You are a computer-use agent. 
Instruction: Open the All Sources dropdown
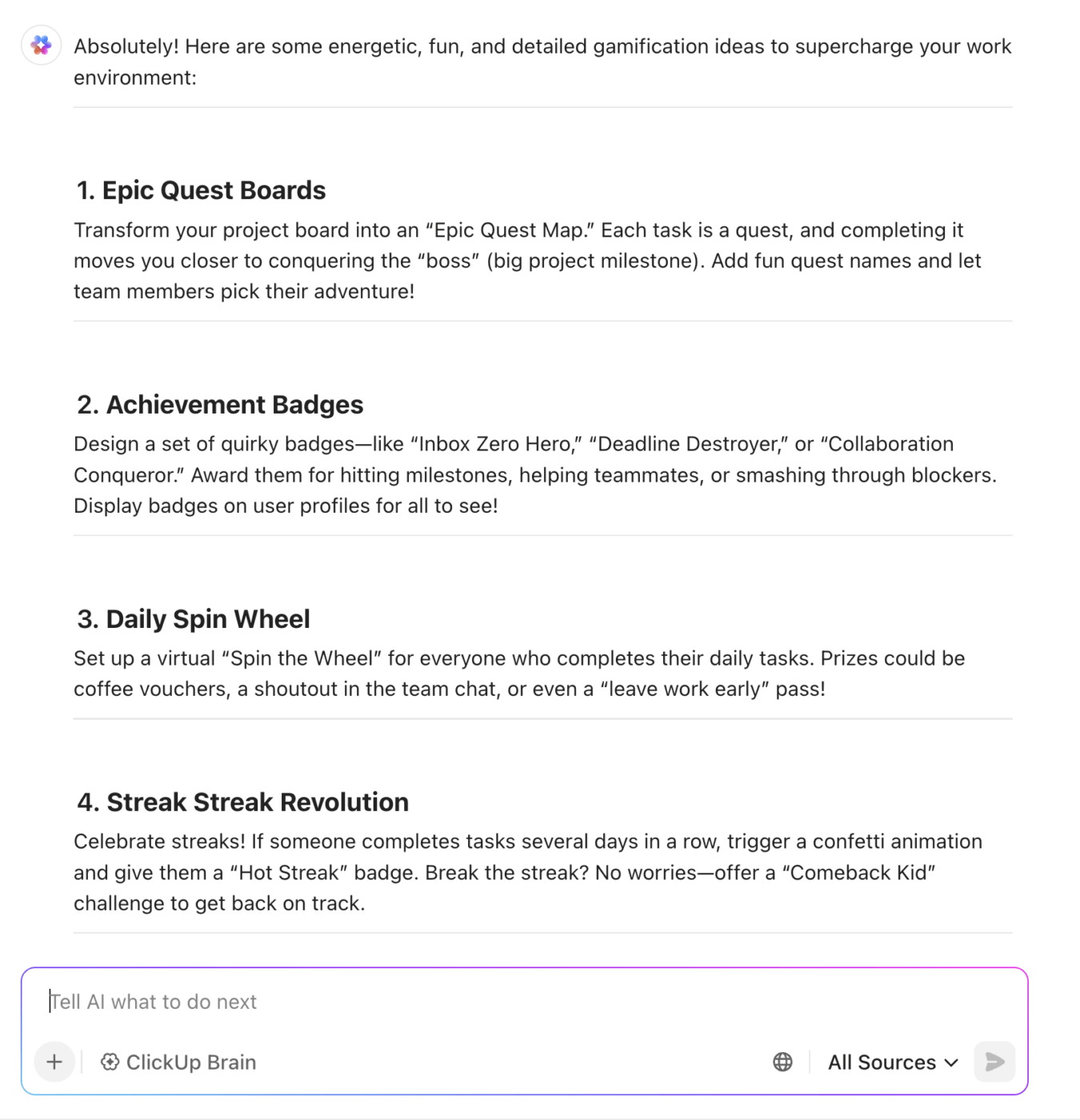point(892,1062)
